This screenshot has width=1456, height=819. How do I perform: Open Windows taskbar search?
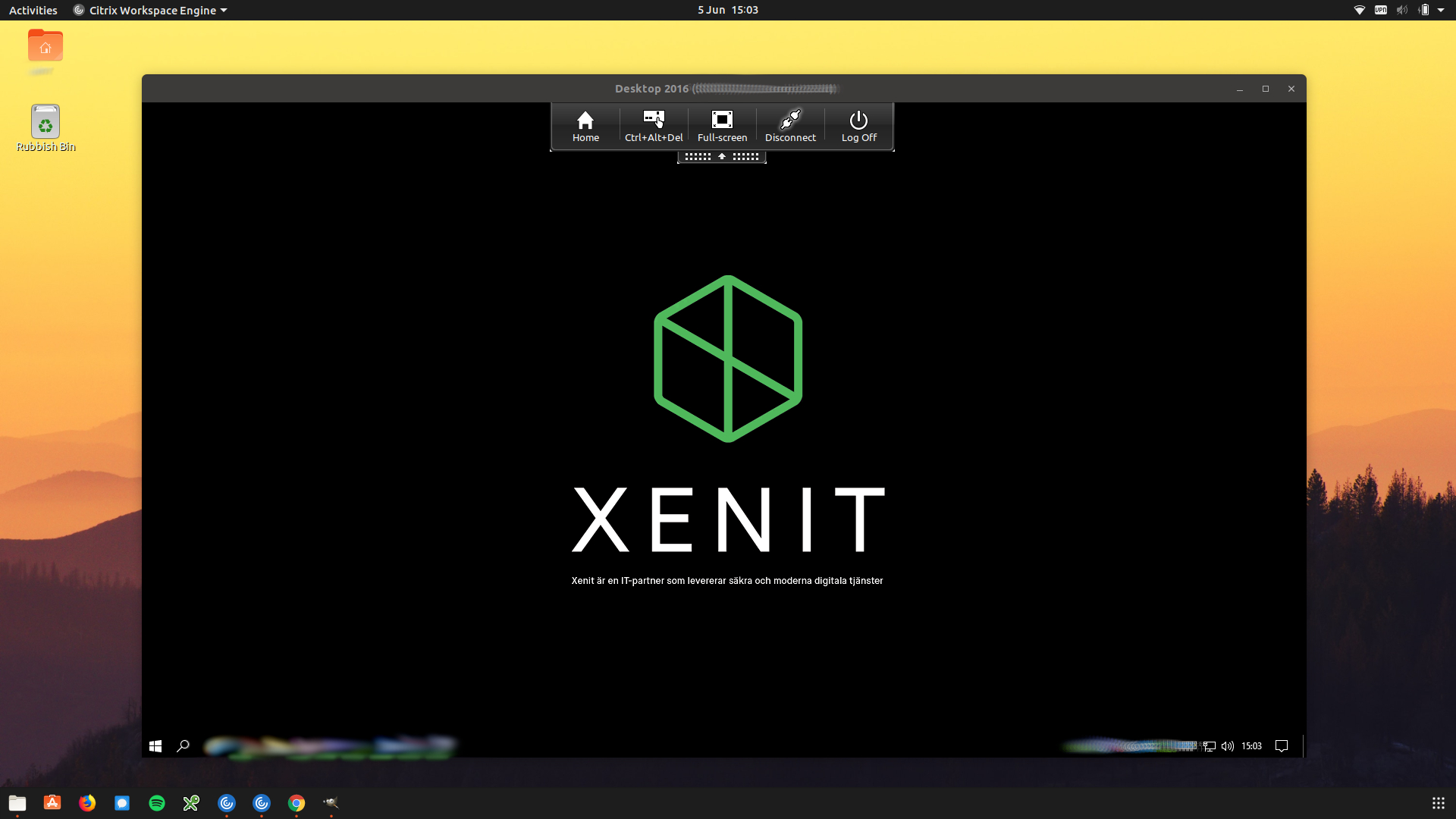[183, 746]
